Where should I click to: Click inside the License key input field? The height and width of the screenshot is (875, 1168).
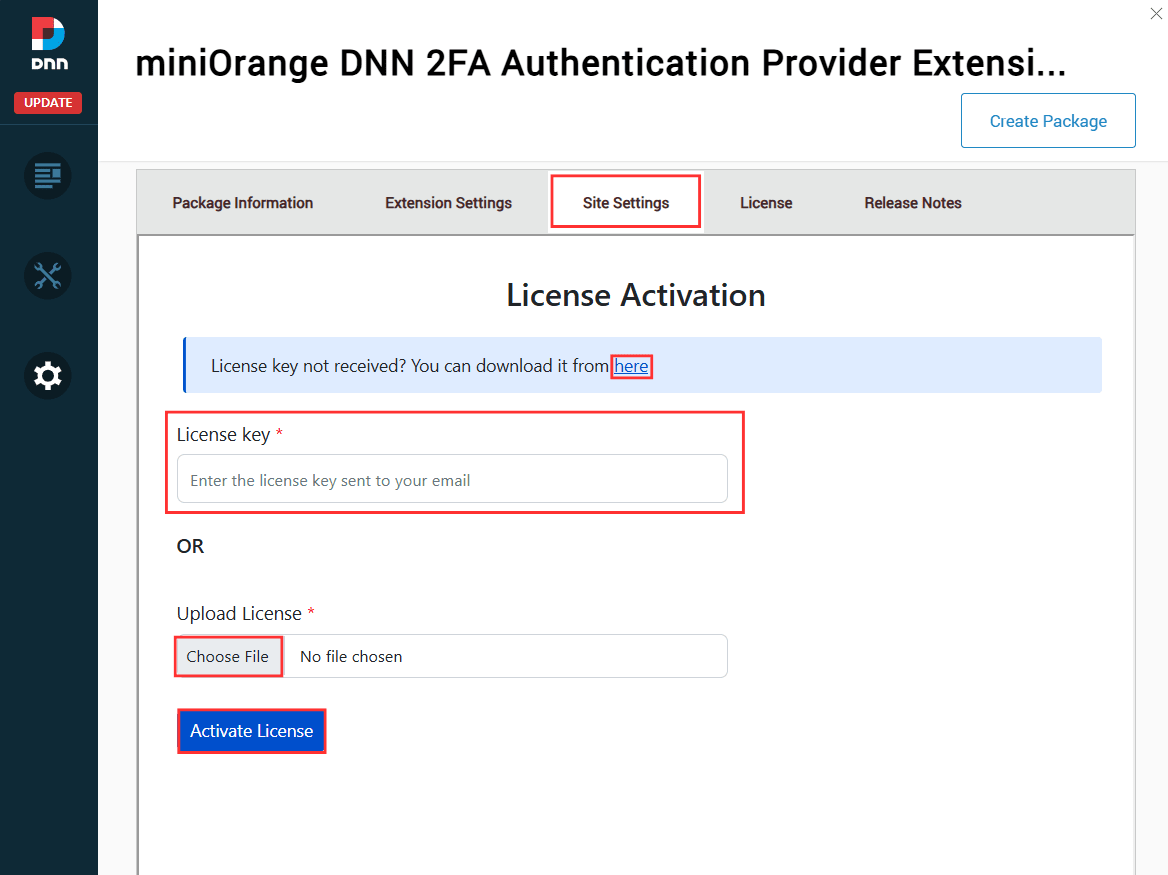[x=450, y=479]
